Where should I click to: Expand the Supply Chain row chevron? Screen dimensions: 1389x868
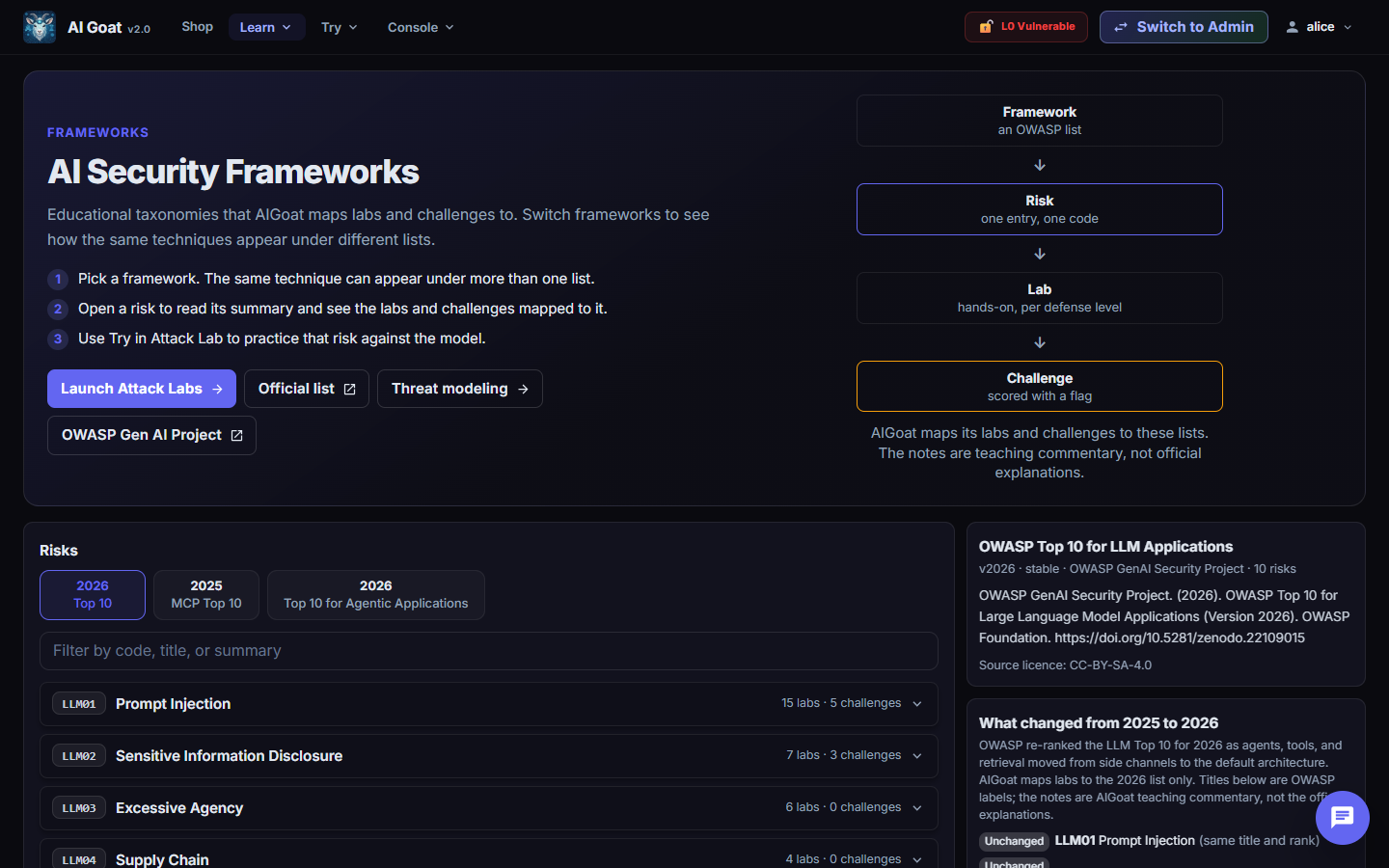917,859
